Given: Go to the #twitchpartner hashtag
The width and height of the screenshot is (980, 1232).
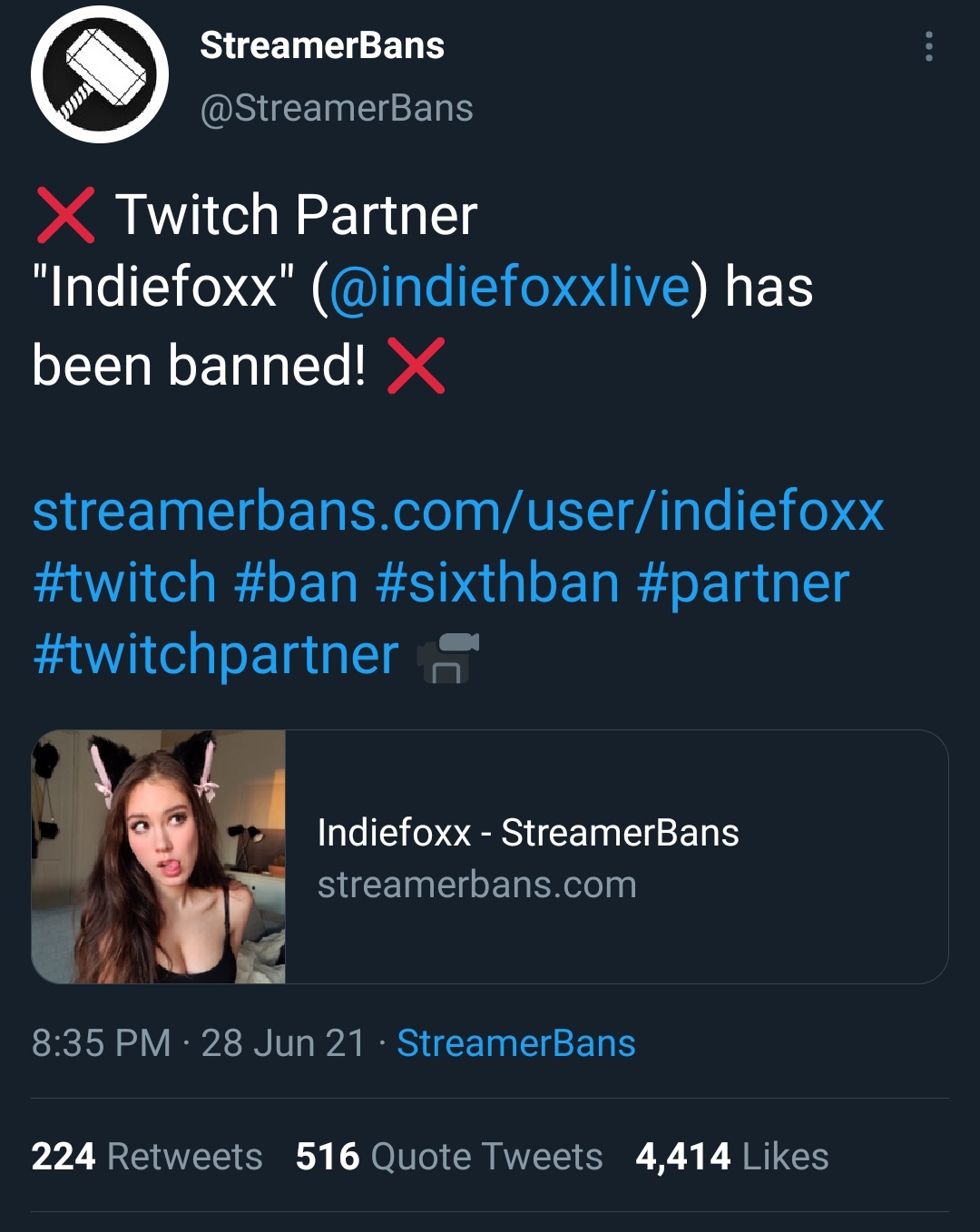Looking at the screenshot, I should 216,654.
